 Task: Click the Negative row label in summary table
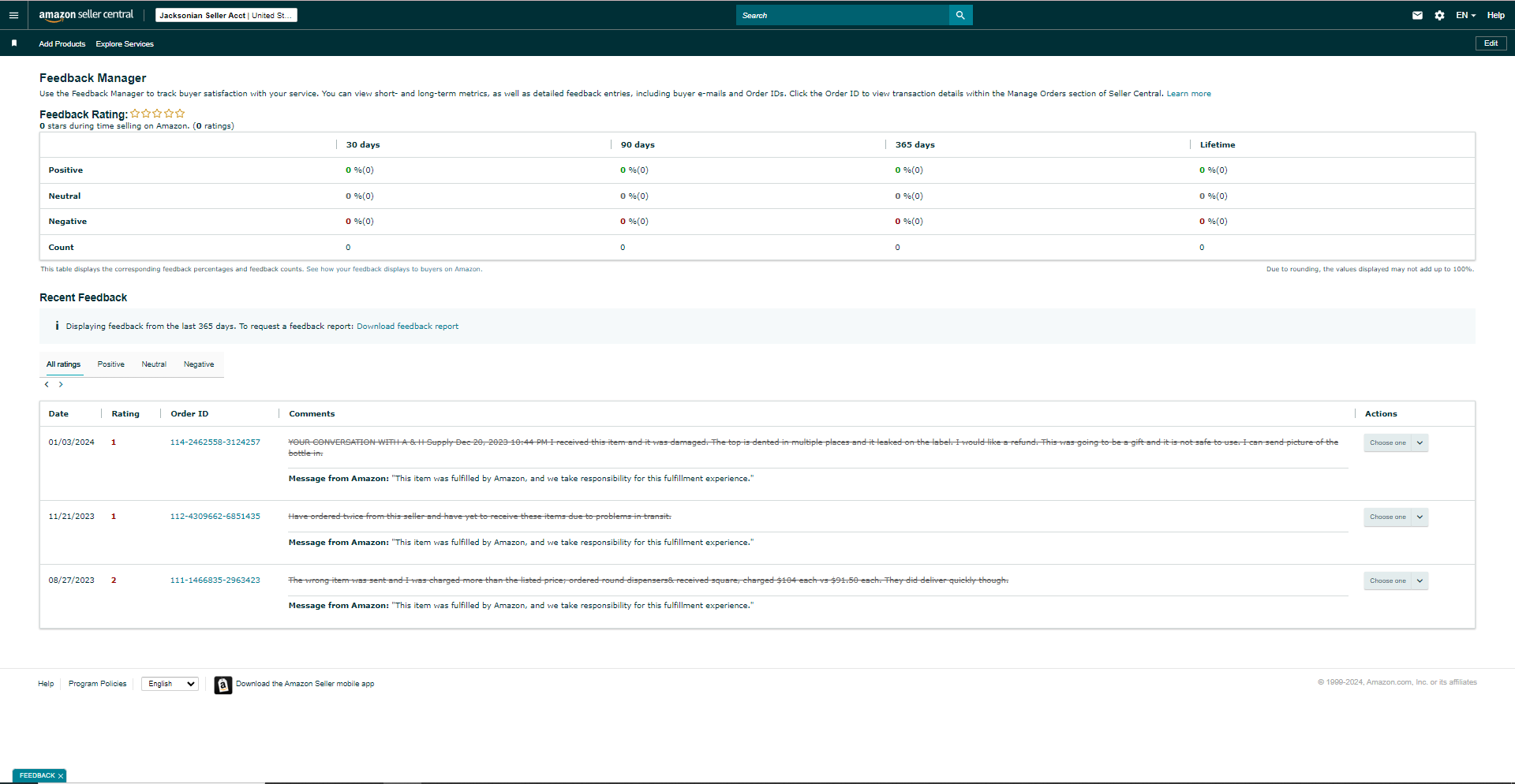[68, 222]
